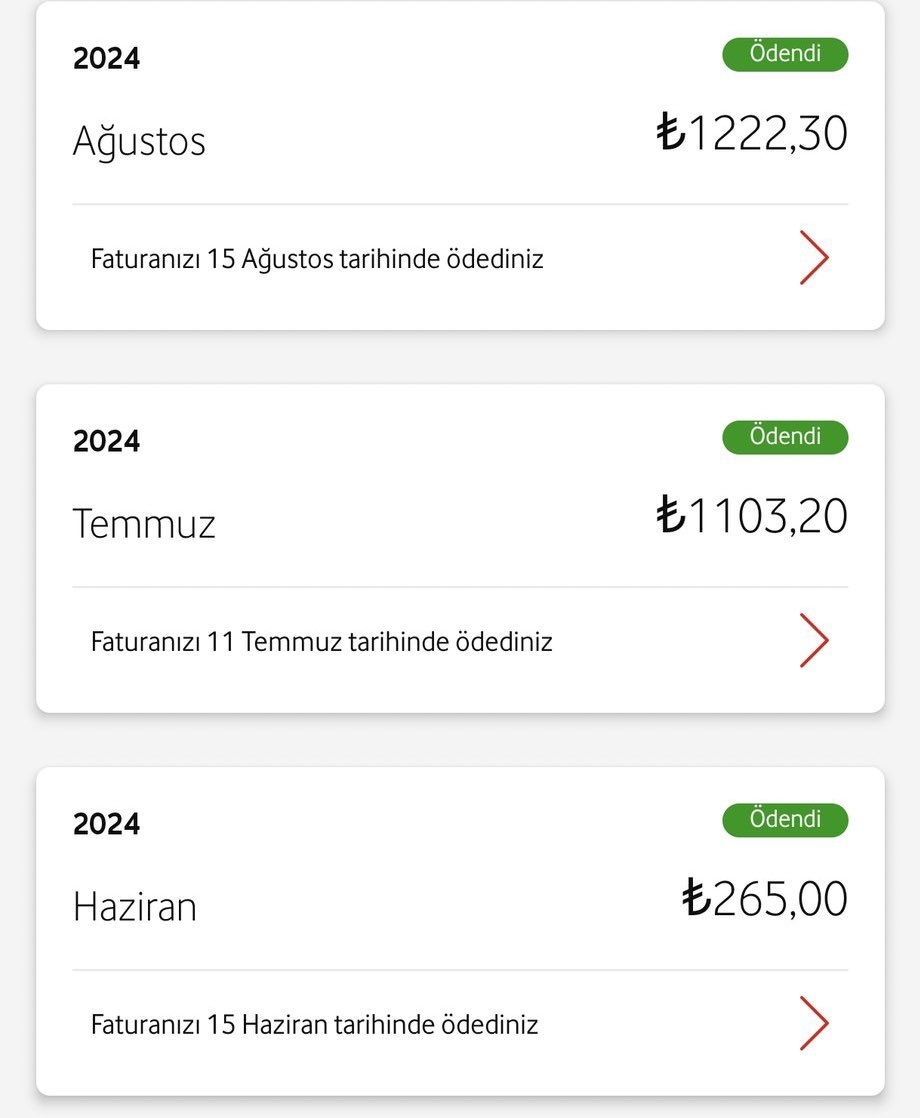
Task: Click "Faturanızı 15 Ağustos tarihinde ödediniz" row
Action: (x=317, y=259)
